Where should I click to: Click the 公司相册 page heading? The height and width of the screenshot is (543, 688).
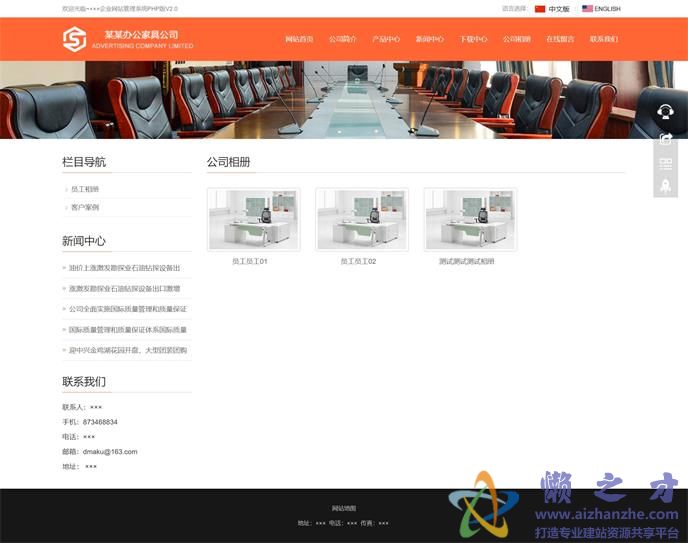229,162
